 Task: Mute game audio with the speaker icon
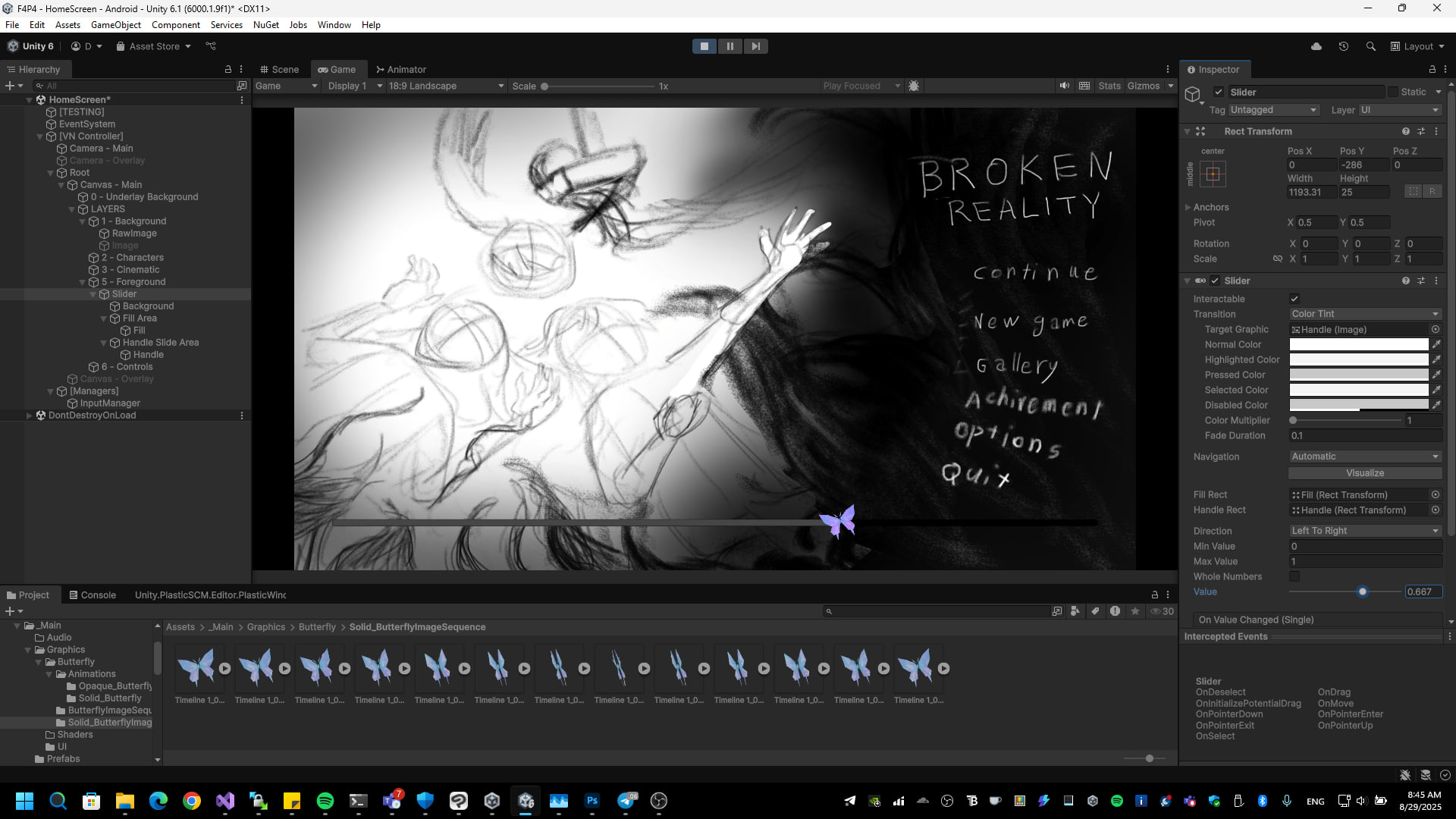[x=1064, y=86]
